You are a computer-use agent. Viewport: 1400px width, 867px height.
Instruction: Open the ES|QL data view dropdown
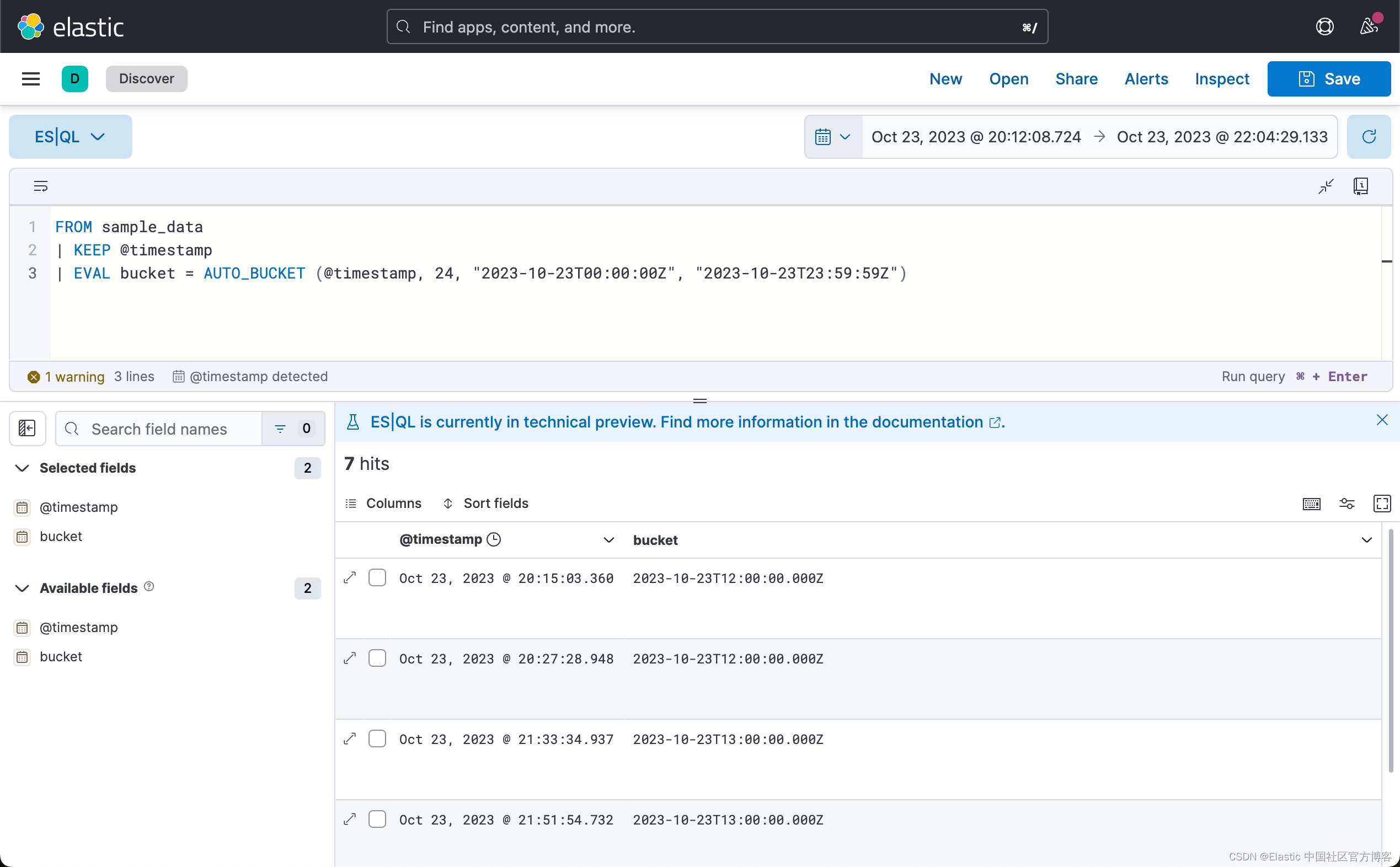coord(70,136)
